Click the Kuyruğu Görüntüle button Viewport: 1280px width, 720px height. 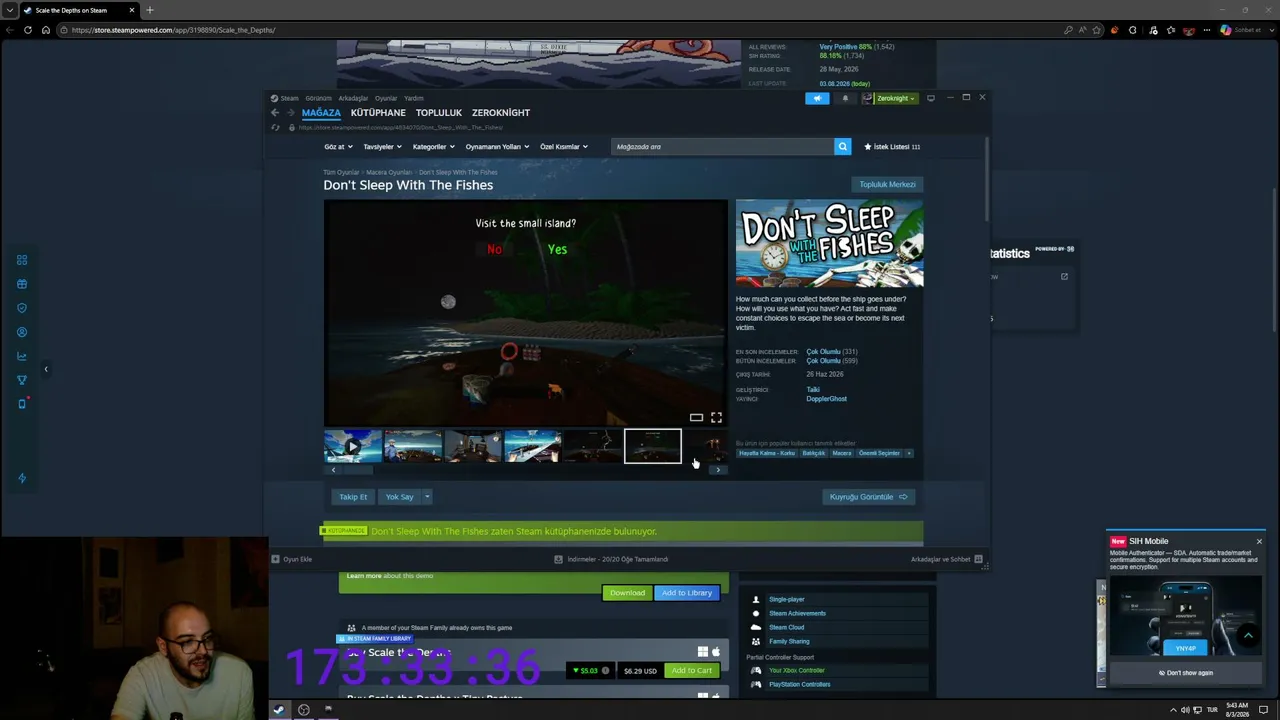(x=869, y=497)
